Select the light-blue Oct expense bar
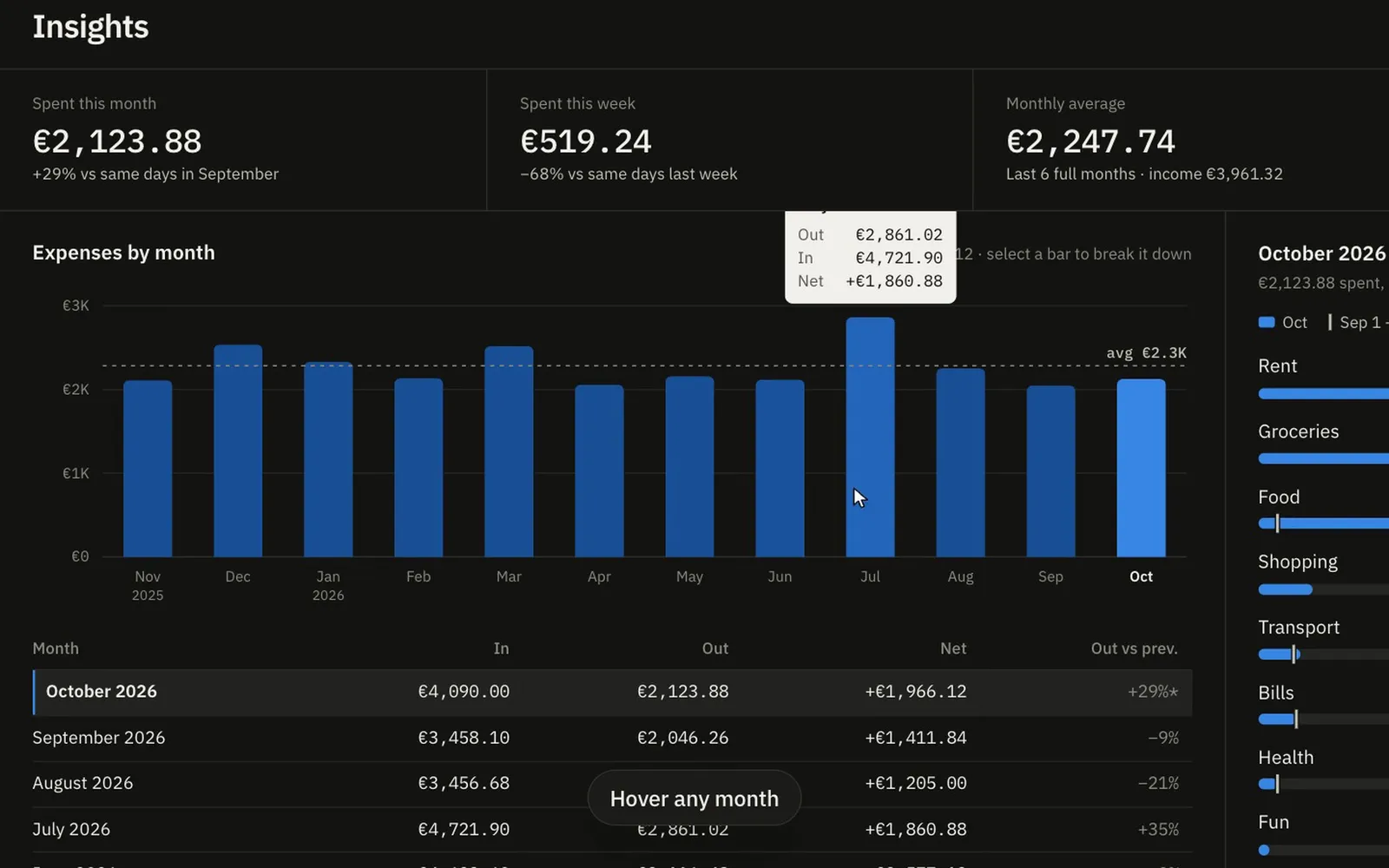This screenshot has width=1389, height=868. 1141,468
